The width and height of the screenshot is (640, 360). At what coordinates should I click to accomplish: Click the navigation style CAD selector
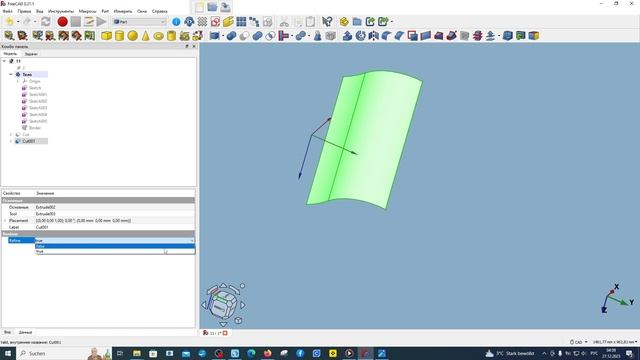579,342
